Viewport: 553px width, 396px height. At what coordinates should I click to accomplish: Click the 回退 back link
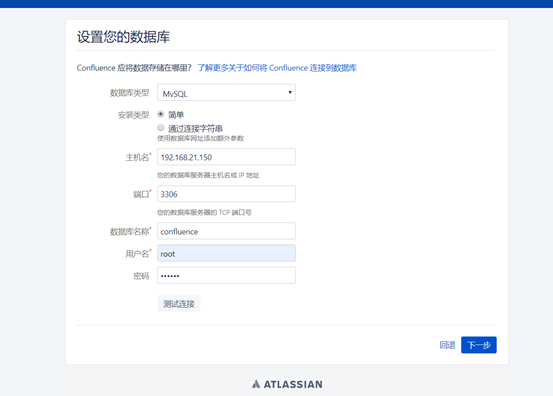tap(447, 345)
